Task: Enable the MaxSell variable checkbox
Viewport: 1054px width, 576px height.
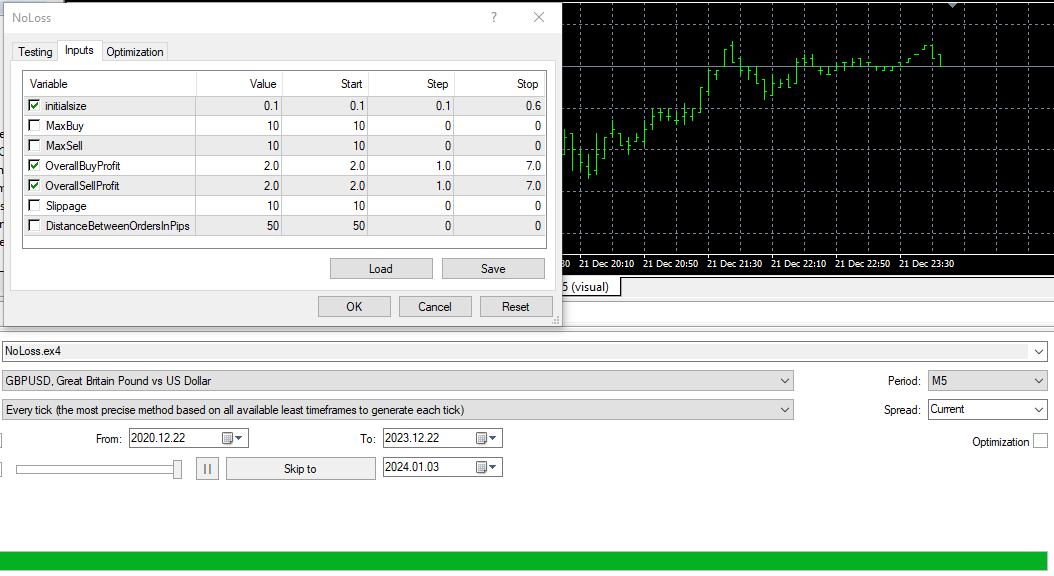Action: [34, 145]
